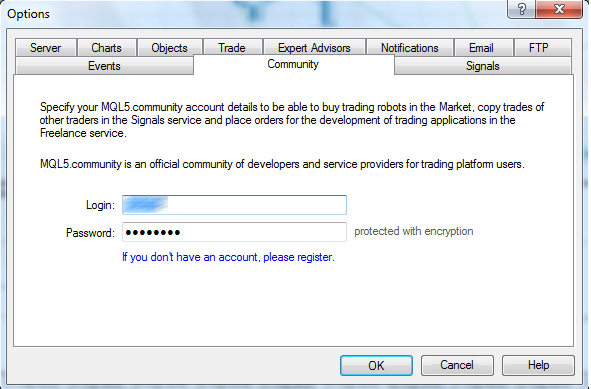Viewport: 591px width, 389px height.
Task: Open the Expert Advisors tab
Action: click(314, 48)
